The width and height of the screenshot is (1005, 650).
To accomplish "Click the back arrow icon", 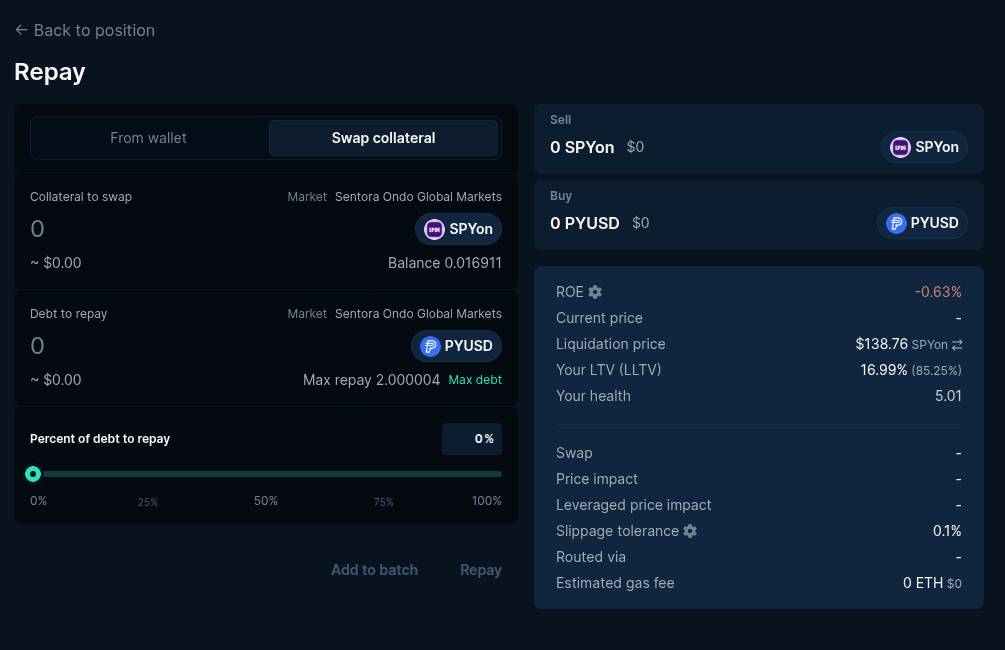I will pyautogui.click(x=21, y=30).
